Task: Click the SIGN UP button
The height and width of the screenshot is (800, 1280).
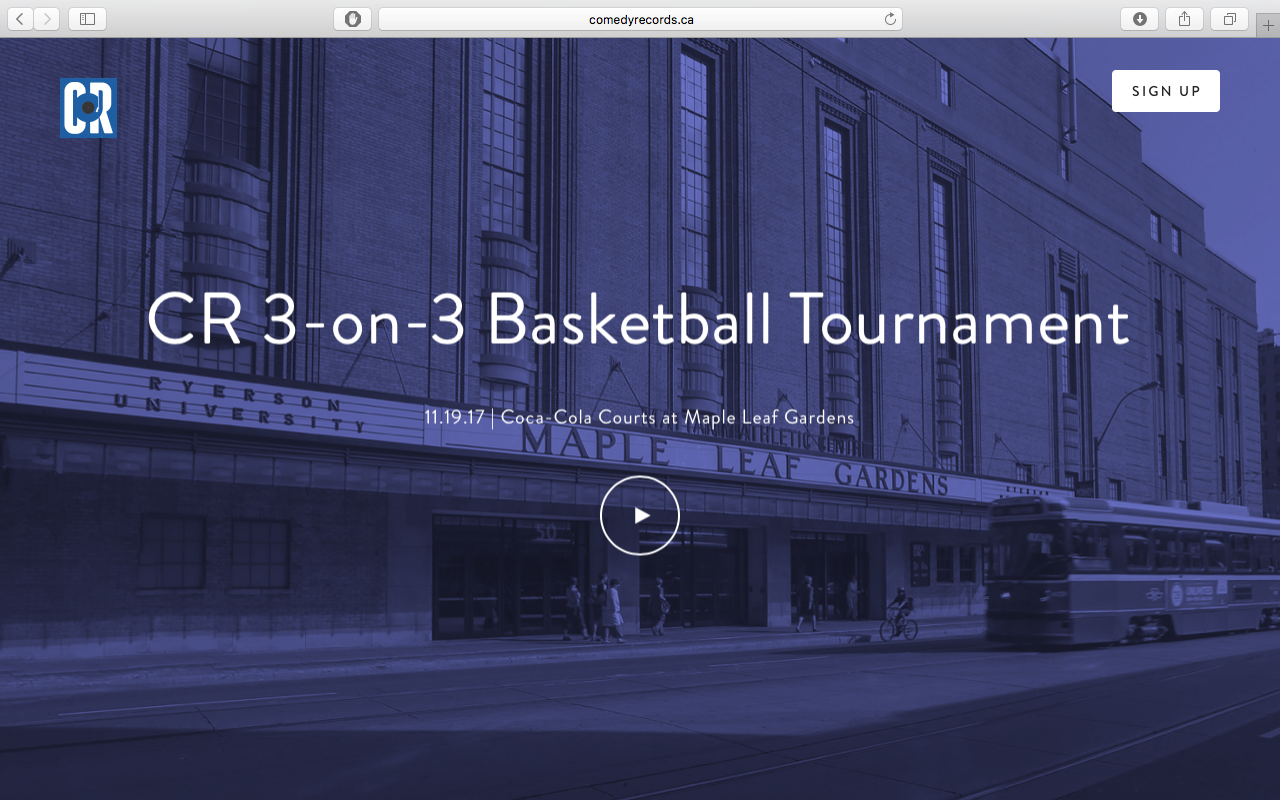Action: point(1166,91)
